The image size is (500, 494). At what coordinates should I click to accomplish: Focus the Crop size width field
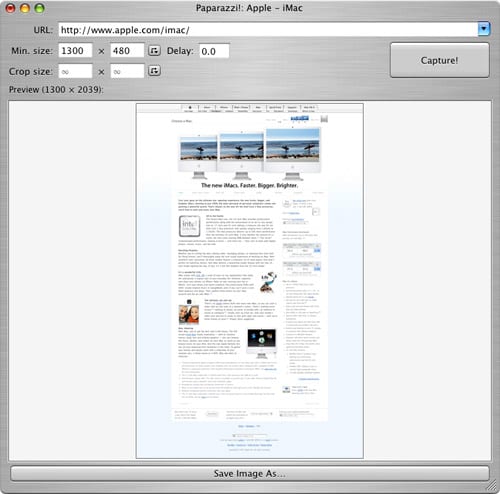75,71
